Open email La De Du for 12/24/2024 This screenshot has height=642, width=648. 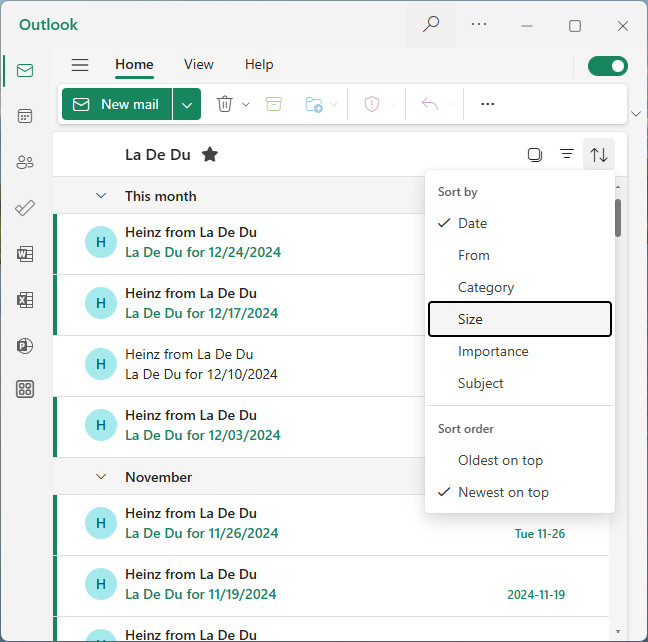click(x=240, y=244)
